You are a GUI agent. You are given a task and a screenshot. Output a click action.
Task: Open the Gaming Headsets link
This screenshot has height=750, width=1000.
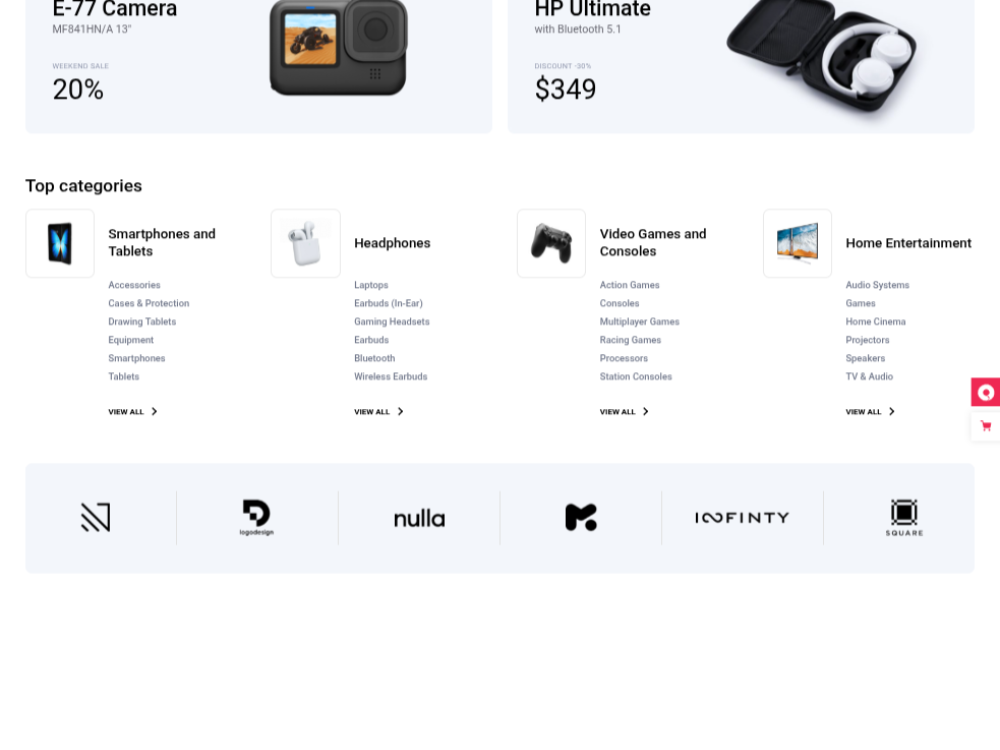[392, 321]
